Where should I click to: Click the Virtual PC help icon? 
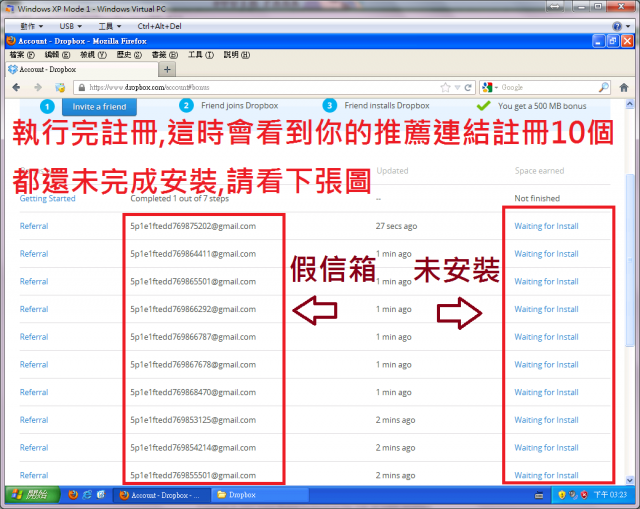coord(617,26)
